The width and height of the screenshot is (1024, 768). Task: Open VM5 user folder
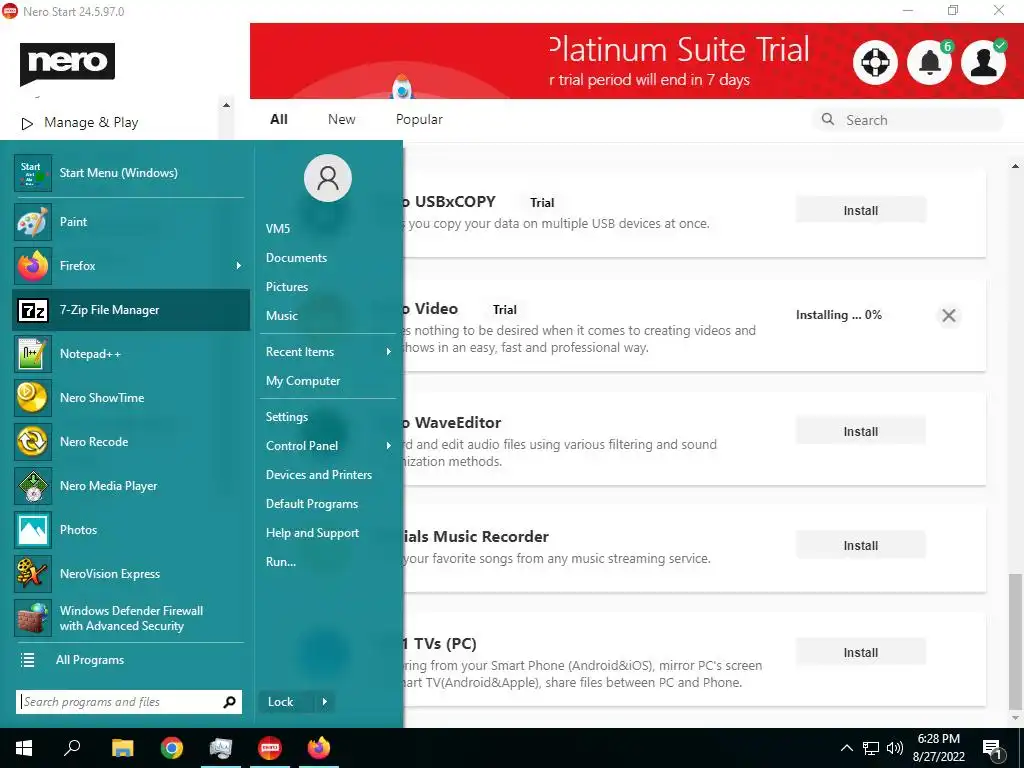coord(278,229)
